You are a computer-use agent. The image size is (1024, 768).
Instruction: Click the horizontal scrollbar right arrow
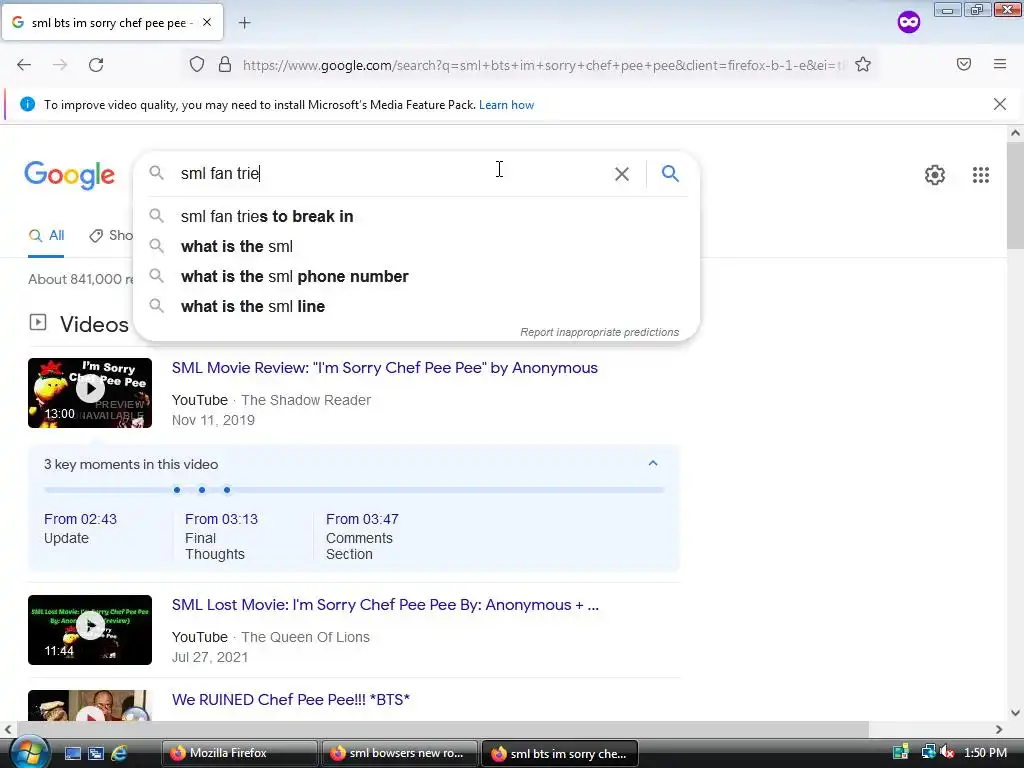pyautogui.click(x=999, y=729)
